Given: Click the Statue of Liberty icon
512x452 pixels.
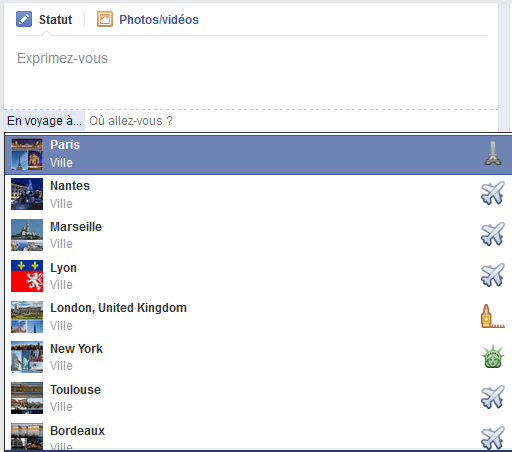Looking at the screenshot, I should [493, 357].
